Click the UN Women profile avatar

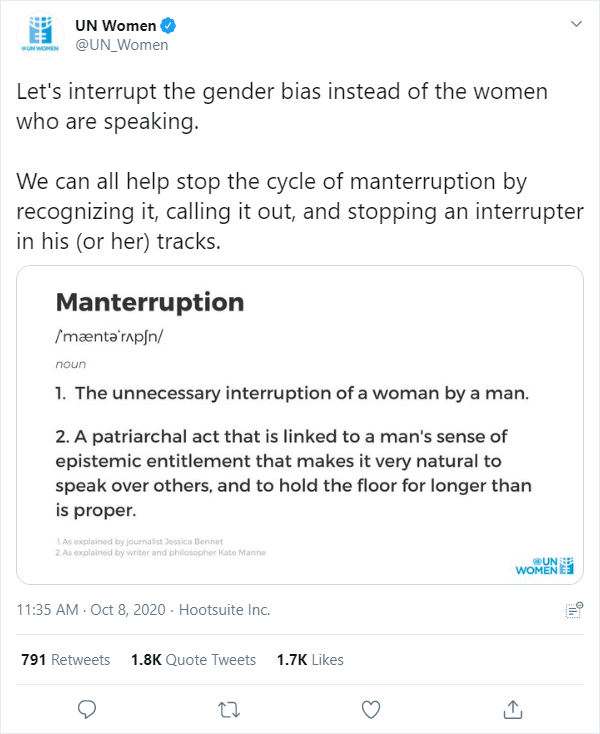pos(40,35)
